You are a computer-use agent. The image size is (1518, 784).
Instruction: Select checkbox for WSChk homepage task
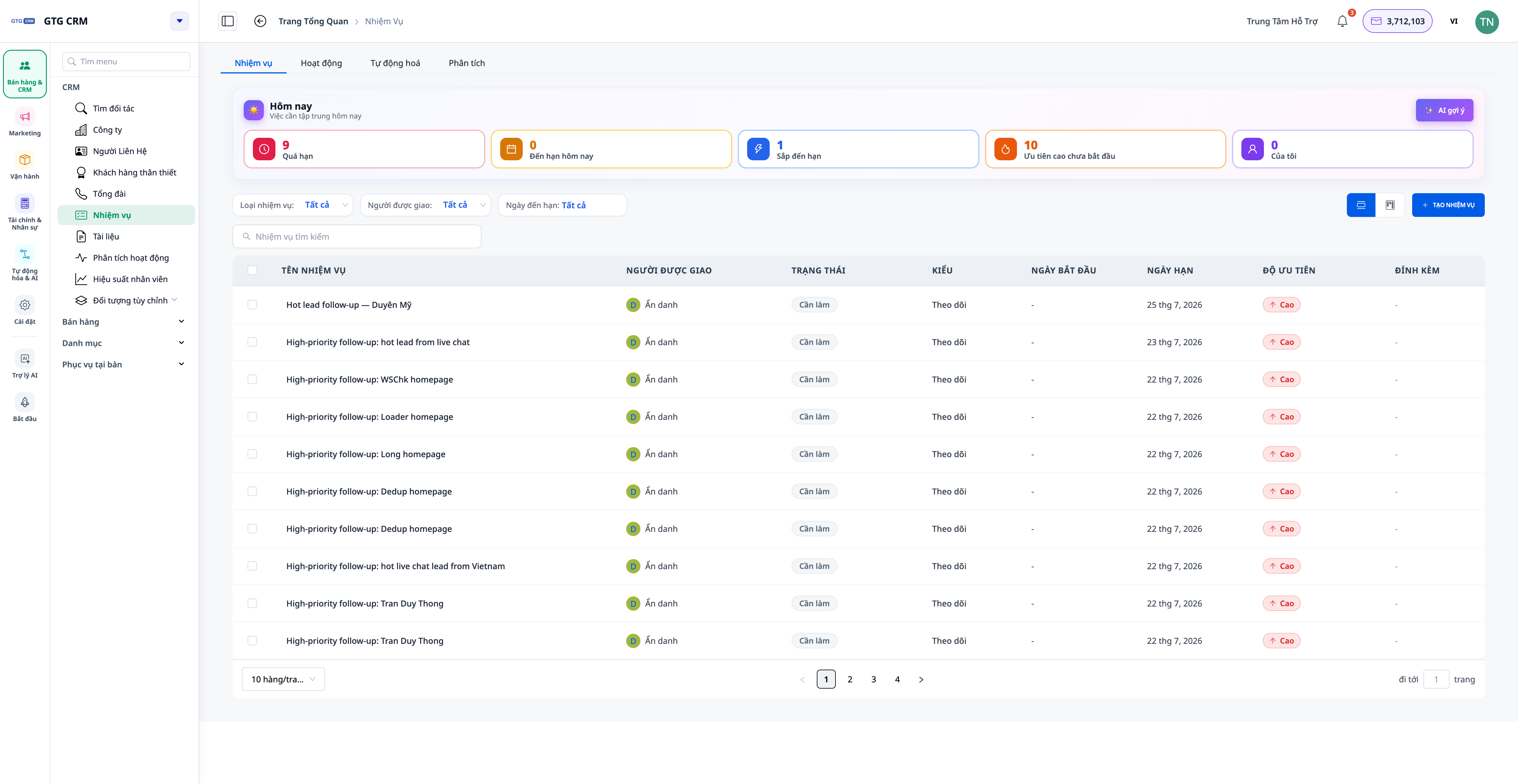pyautogui.click(x=252, y=379)
